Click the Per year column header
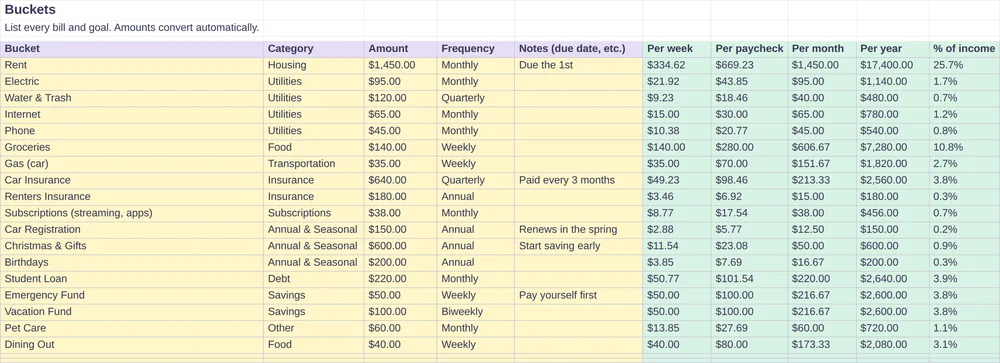The height and width of the screenshot is (363, 1000). tap(892, 48)
